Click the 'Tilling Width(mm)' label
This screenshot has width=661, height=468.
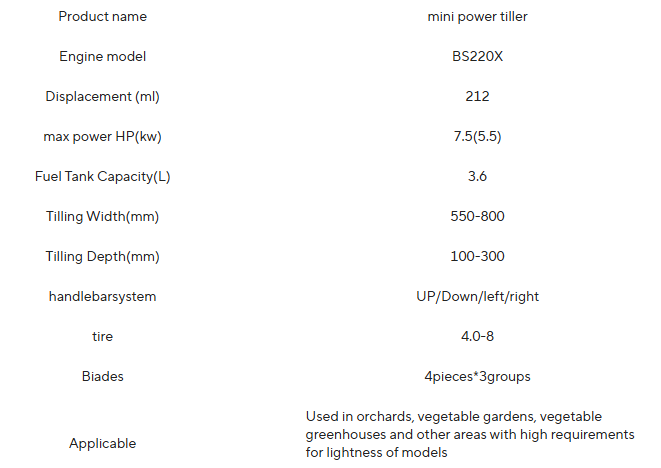(102, 217)
